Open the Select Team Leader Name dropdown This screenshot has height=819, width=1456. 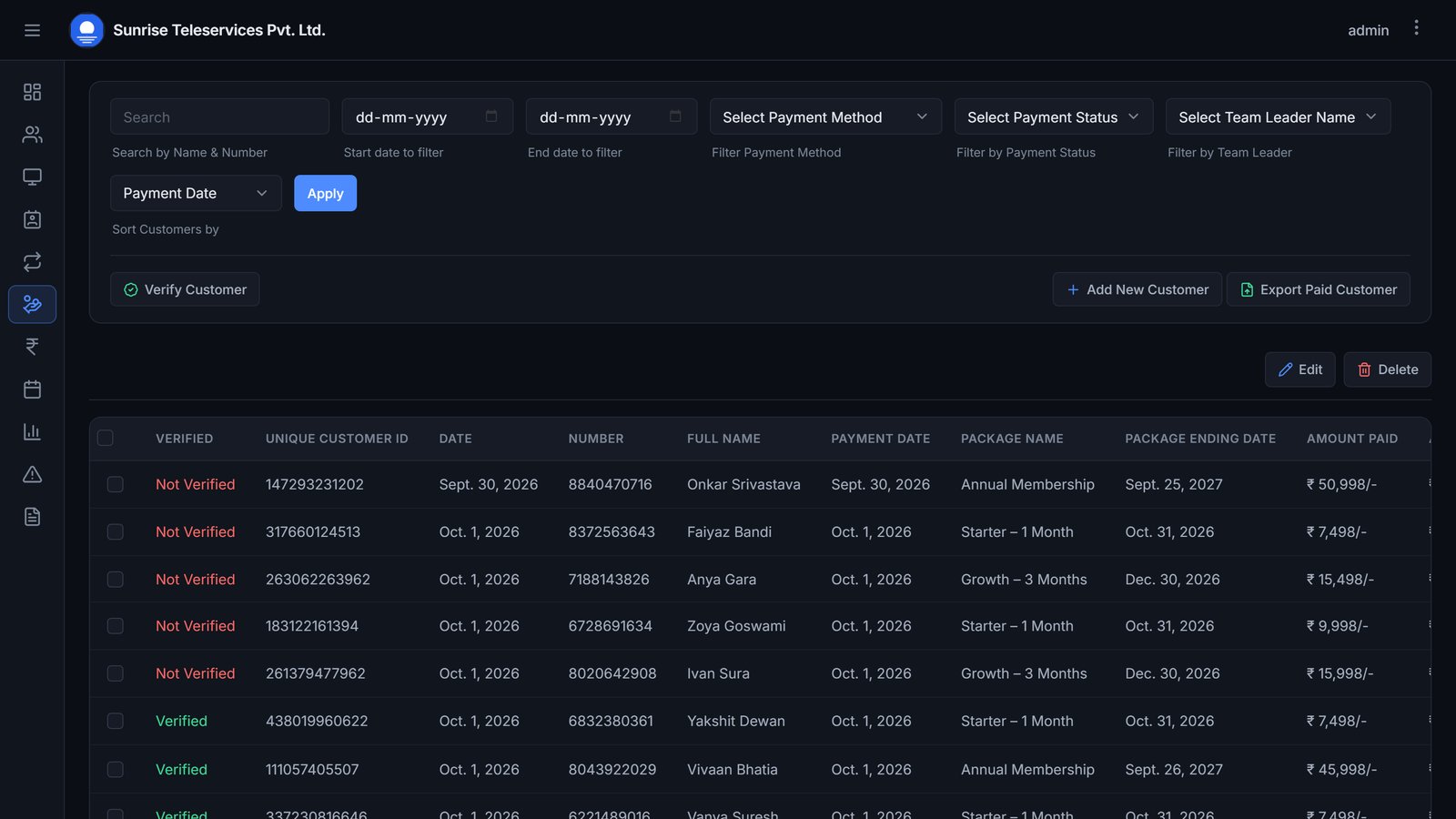1278,116
